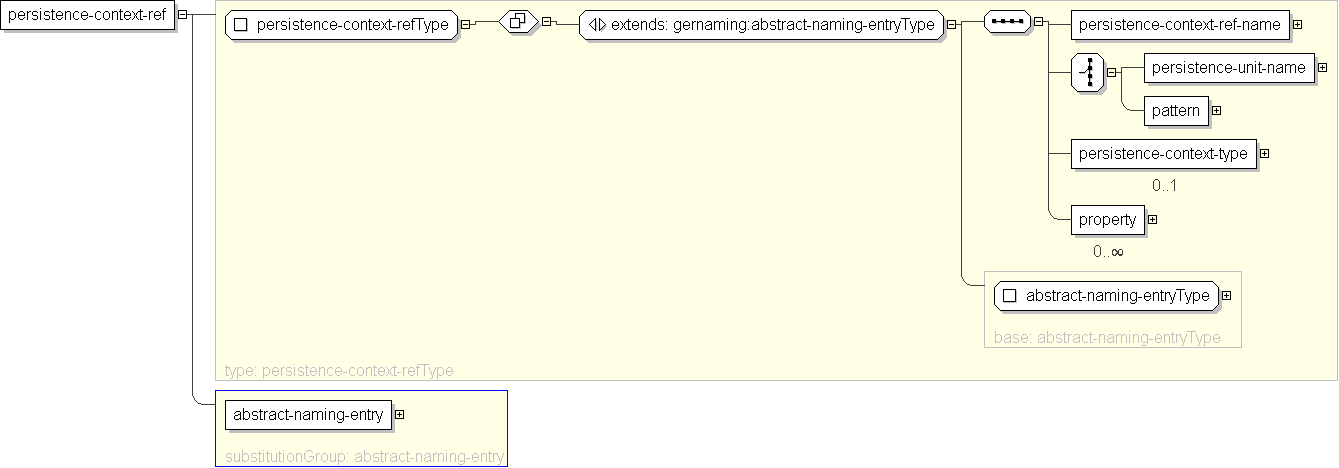Expand the persistence-unit-name element
The height and width of the screenshot is (468, 1339).
point(1322,68)
